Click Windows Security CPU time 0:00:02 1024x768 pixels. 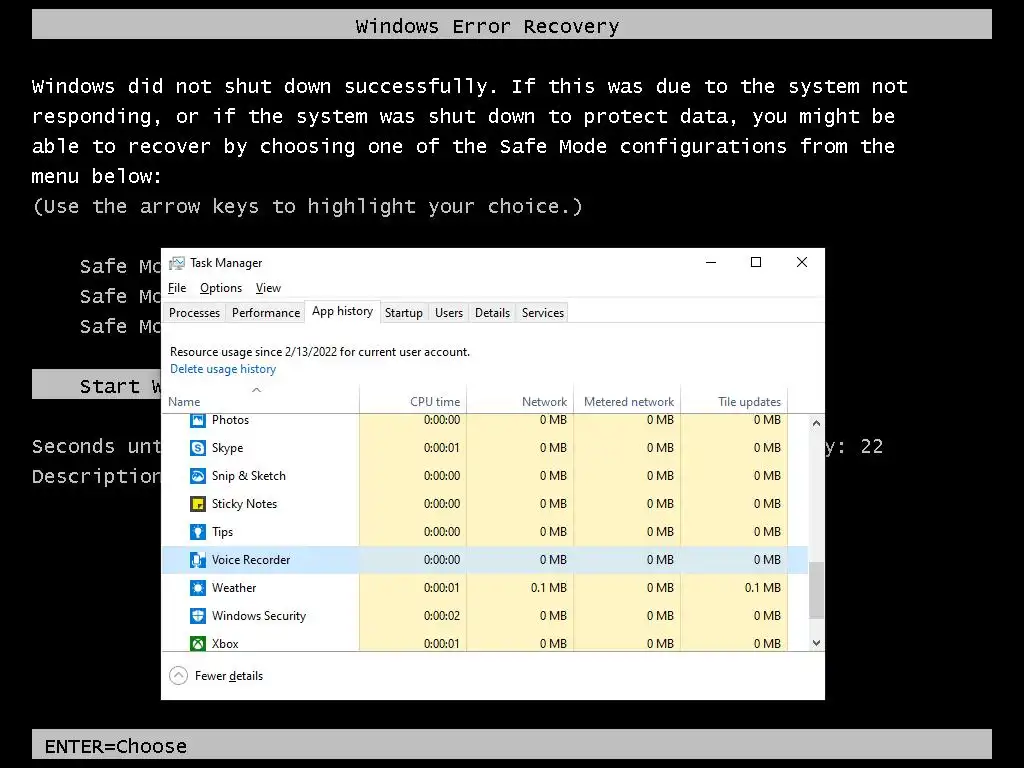click(x=441, y=616)
